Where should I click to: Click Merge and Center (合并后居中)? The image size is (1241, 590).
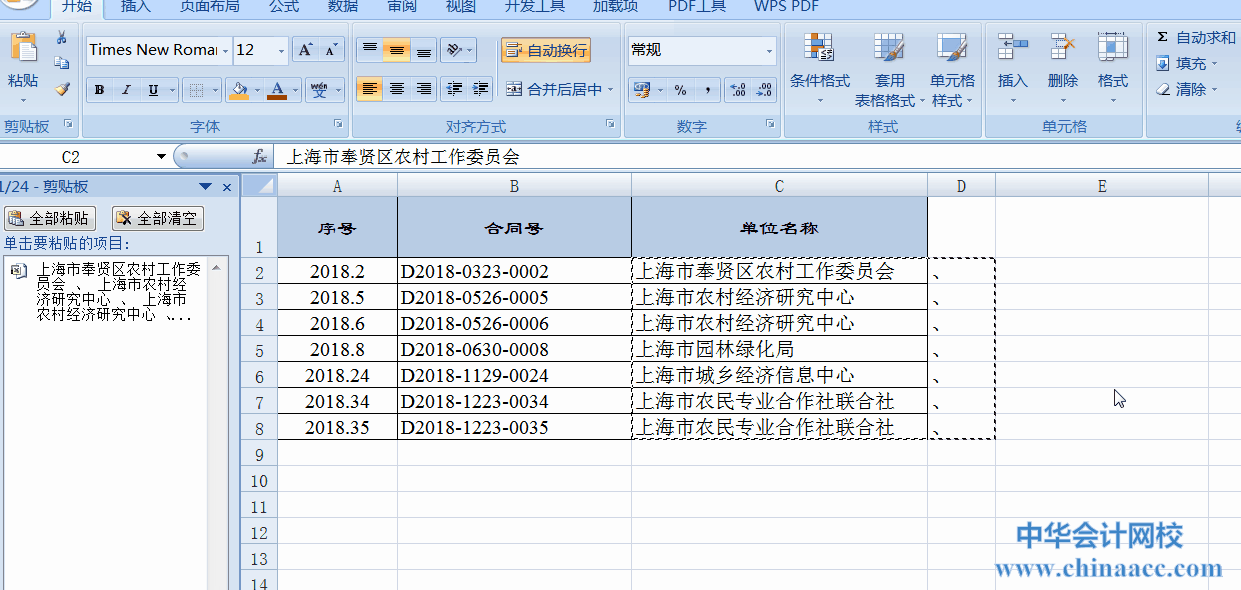pyautogui.click(x=553, y=89)
